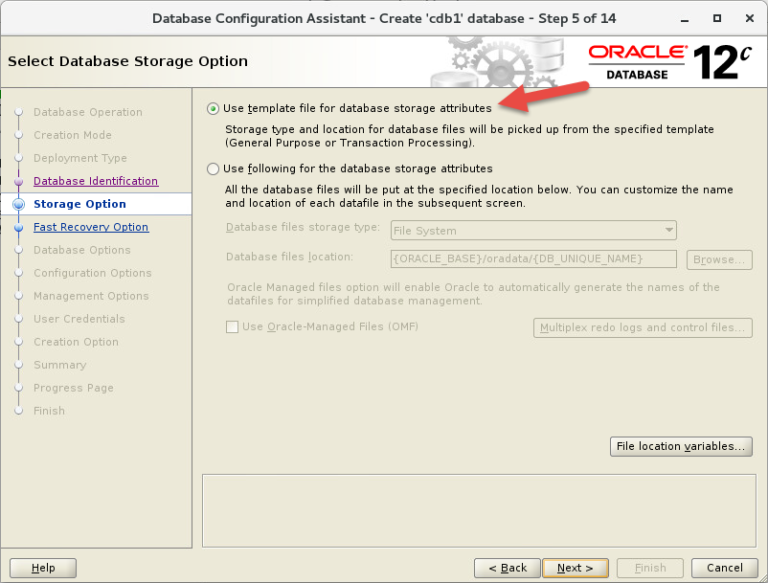Open Database Identification step link
This screenshot has height=583, width=768.
[x=96, y=181]
